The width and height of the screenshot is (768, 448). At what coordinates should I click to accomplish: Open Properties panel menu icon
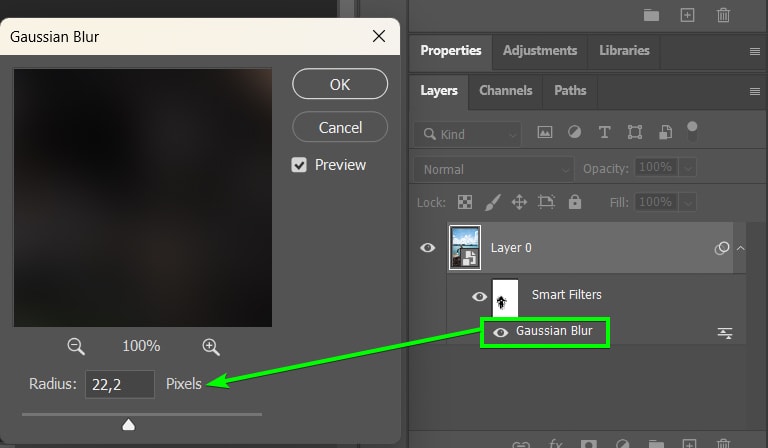coord(755,51)
